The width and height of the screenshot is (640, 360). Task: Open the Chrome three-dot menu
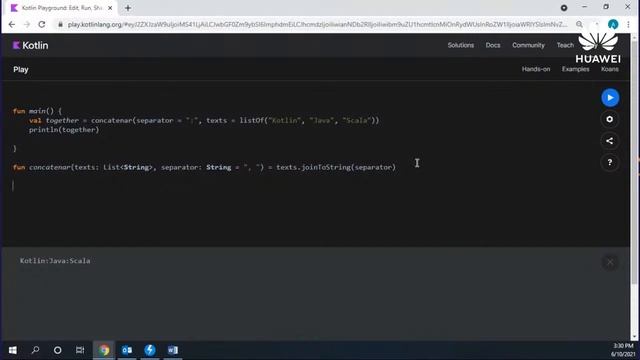[x=628, y=24]
